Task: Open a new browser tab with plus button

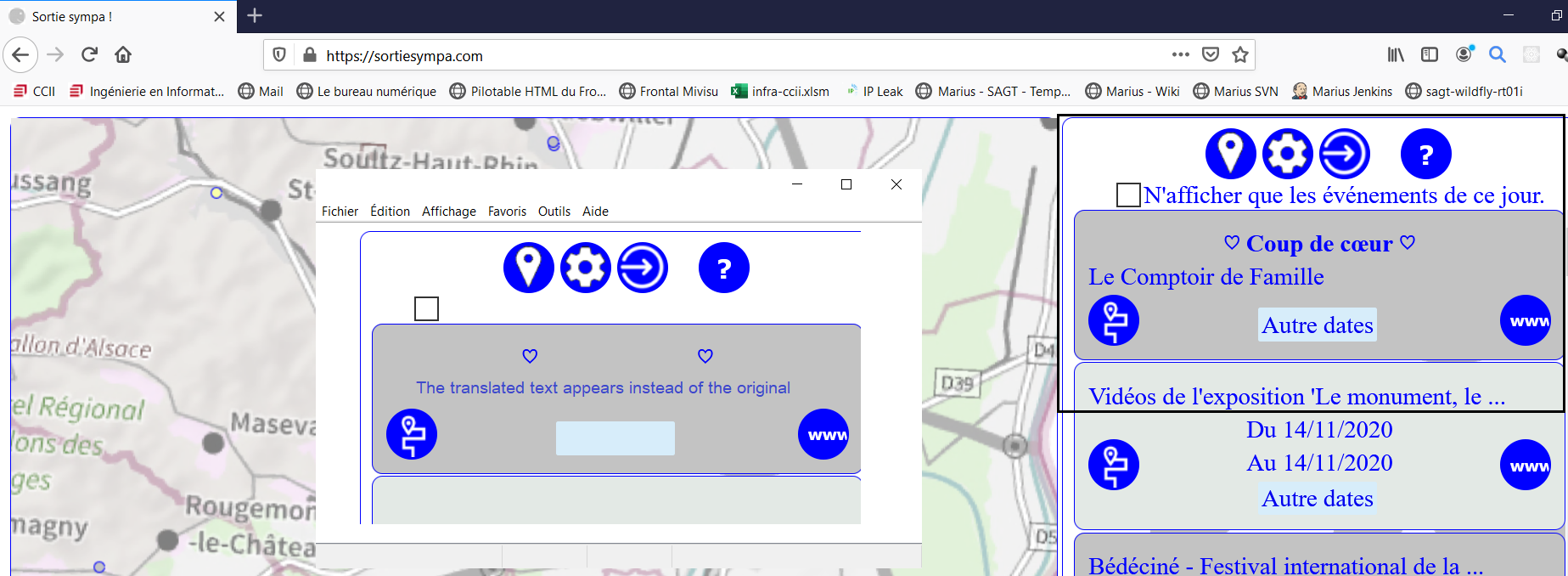Action: 255,15
